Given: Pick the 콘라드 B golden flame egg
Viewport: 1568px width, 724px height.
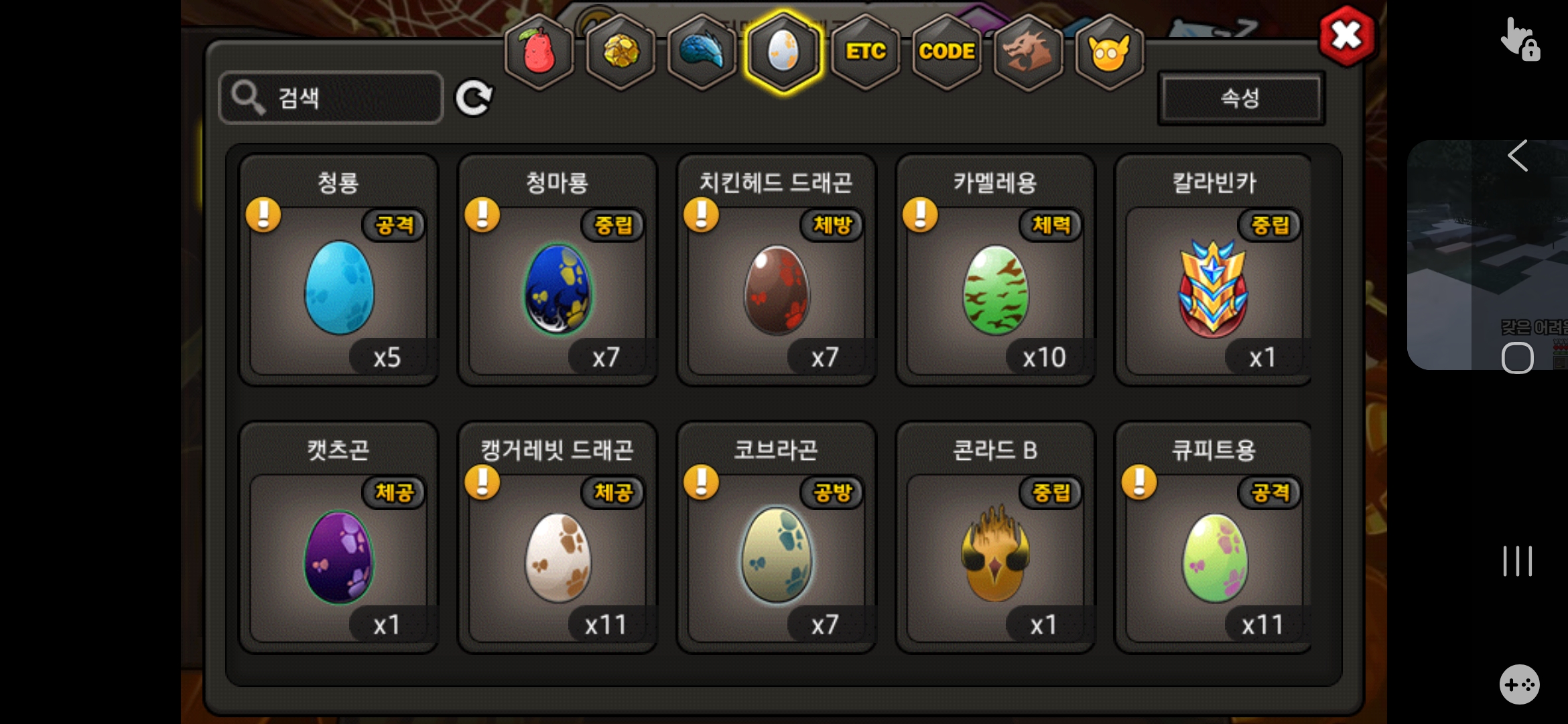Looking at the screenshot, I should [995, 537].
